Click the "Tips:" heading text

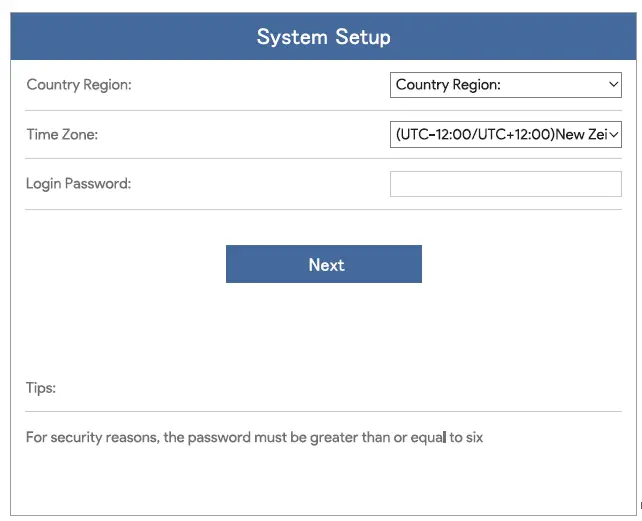coord(41,388)
